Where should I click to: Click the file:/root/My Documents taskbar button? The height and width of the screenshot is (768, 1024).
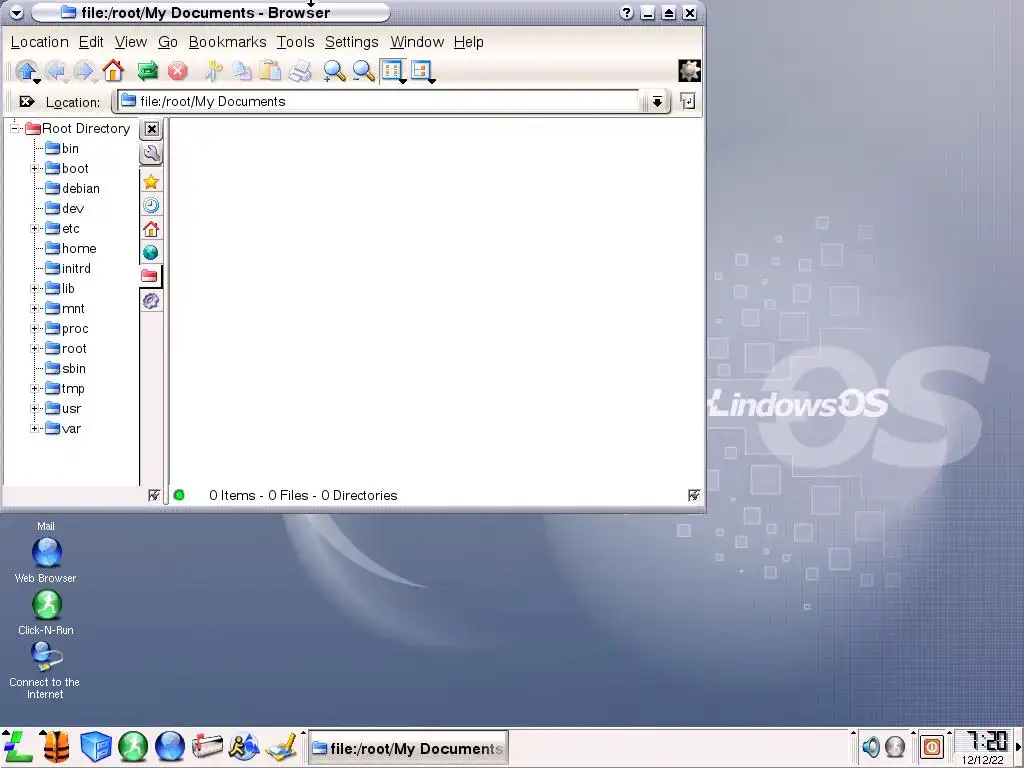(x=408, y=748)
